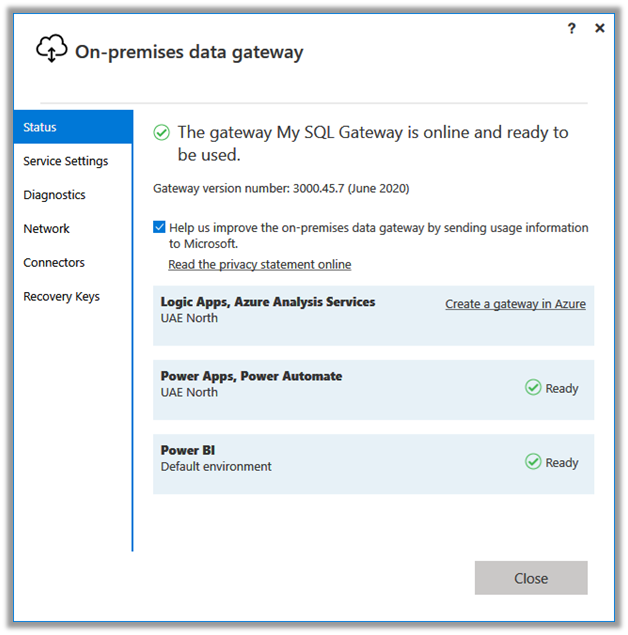Go to the Network tab
The image size is (628, 635).
(47, 229)
